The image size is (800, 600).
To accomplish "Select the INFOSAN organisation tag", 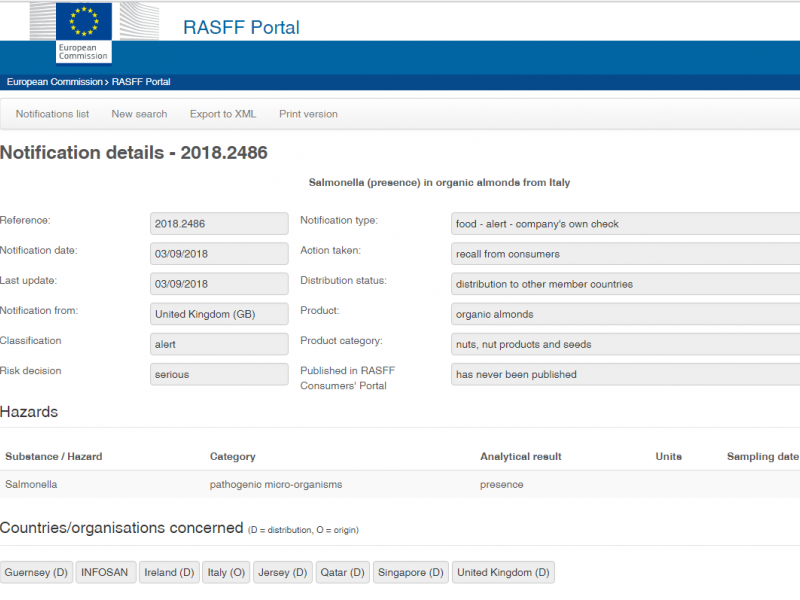I will (105, 573).
